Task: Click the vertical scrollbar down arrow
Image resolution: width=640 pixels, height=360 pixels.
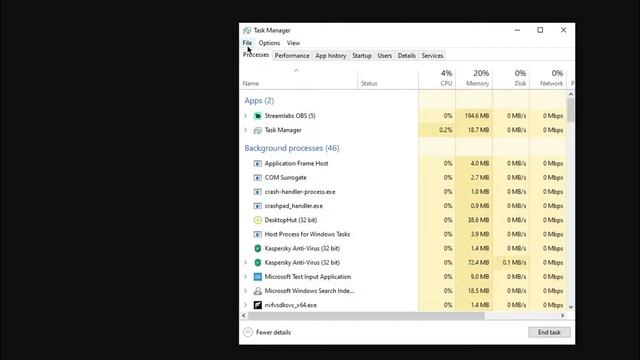Action: [571, 307]
